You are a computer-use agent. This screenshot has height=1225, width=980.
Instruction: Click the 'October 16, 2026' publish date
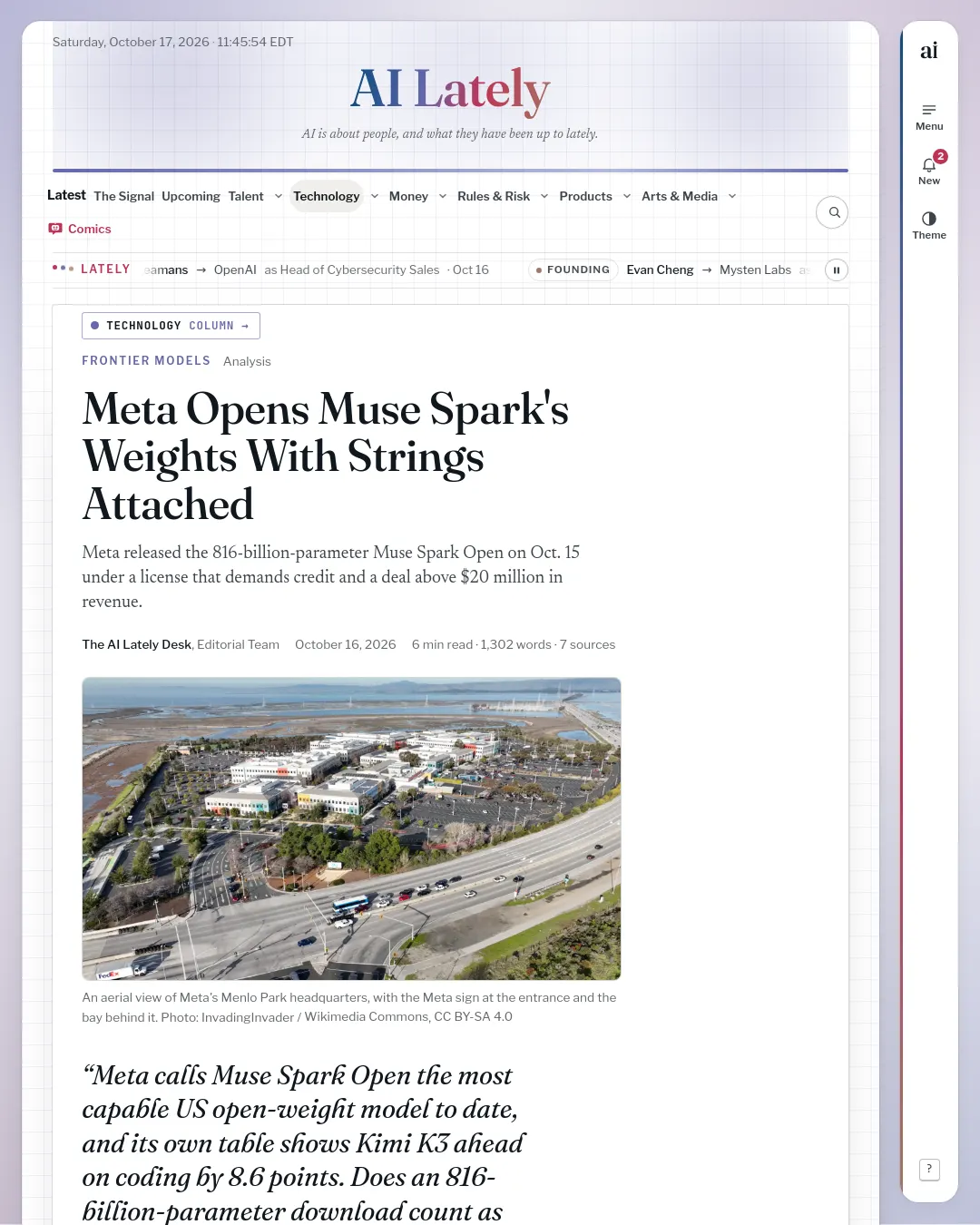(346, 644)
